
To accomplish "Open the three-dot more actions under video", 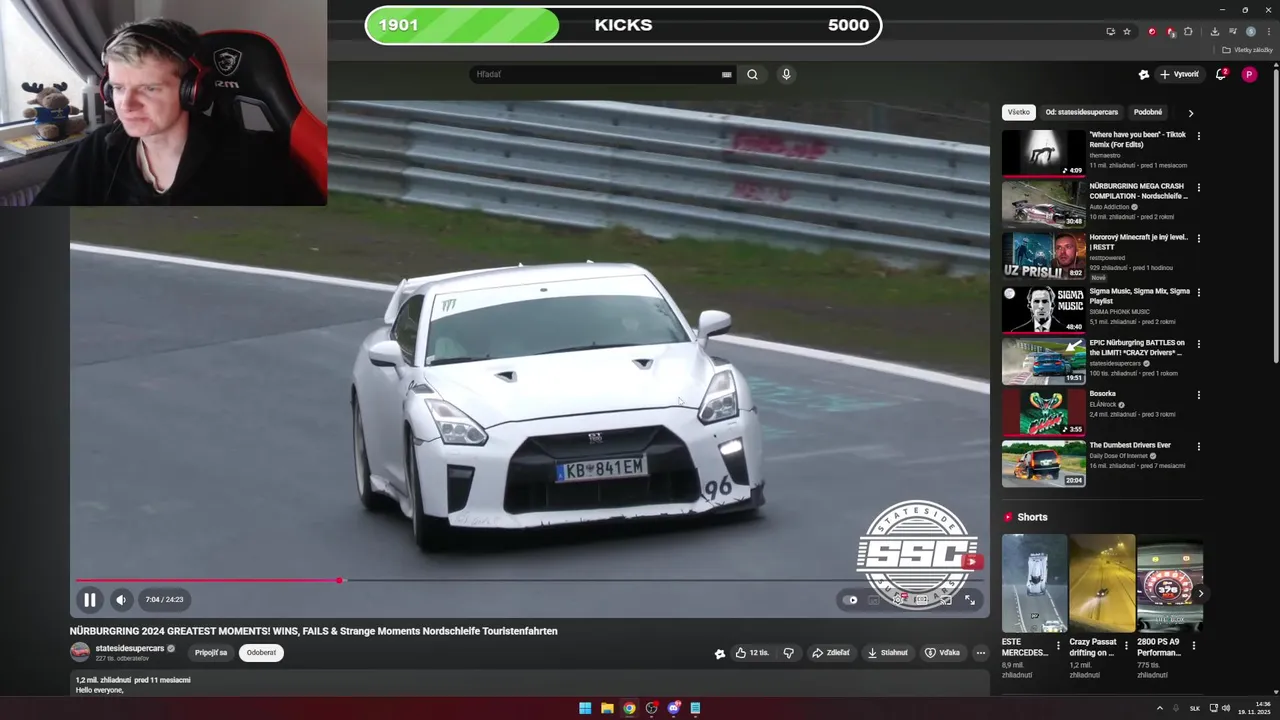I will click(981, 653).
